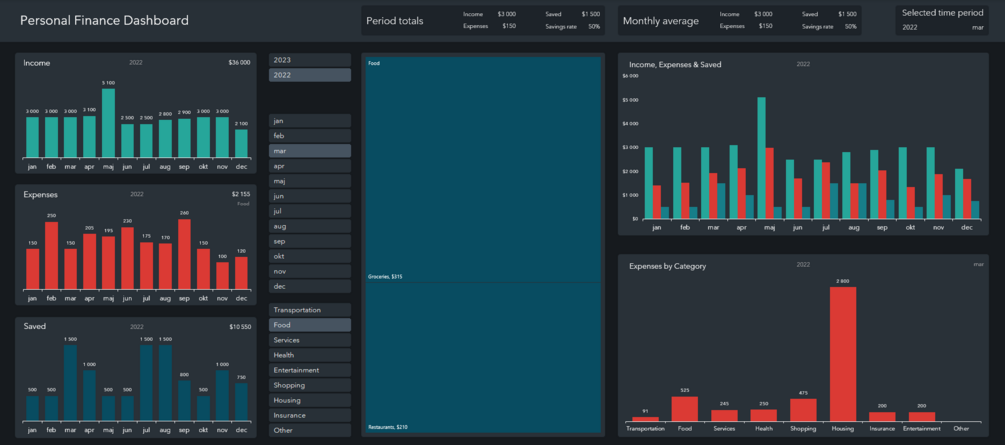The image size is (1005, 445).
Task: Select the Food category slicer
Action: pos(310,325)
